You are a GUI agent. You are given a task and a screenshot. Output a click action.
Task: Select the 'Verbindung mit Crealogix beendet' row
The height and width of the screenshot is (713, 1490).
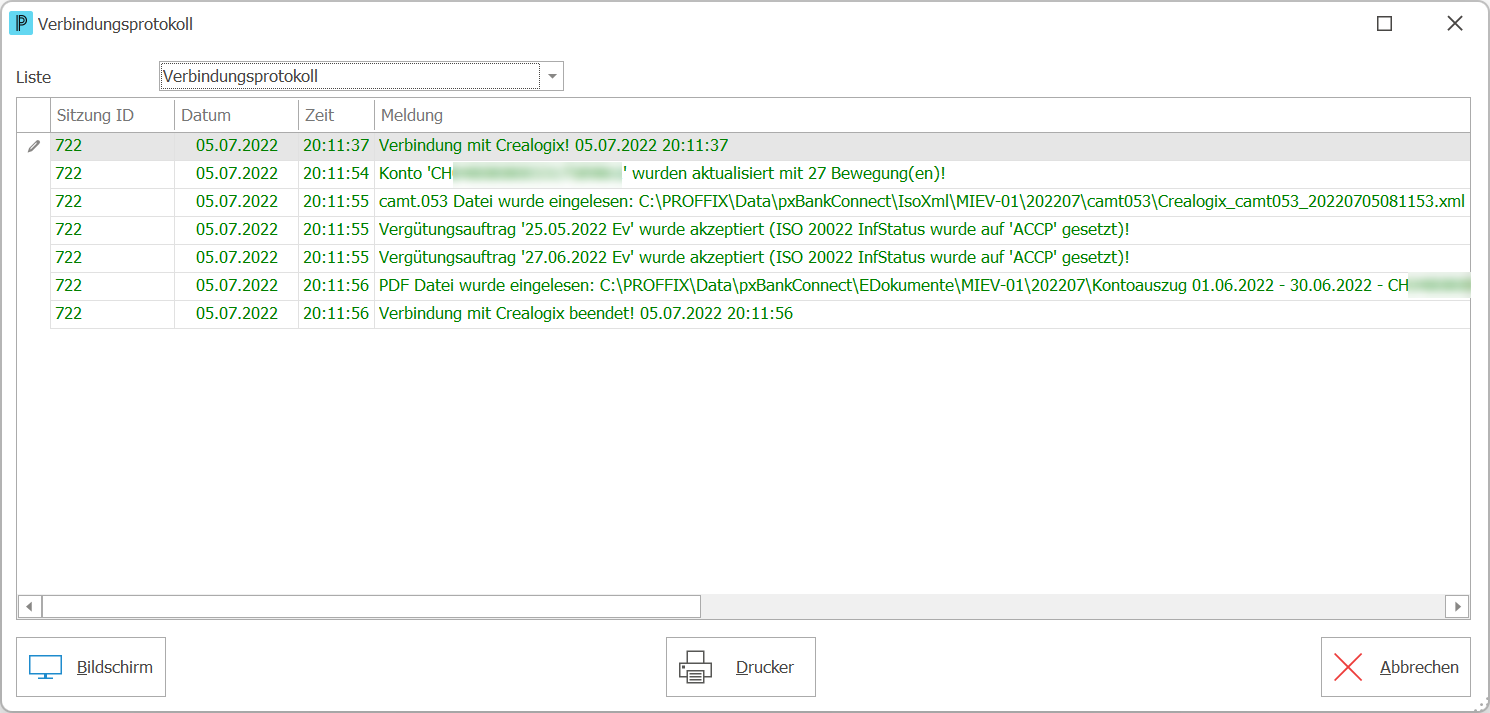pyautogui.click(x=760, y=314)
